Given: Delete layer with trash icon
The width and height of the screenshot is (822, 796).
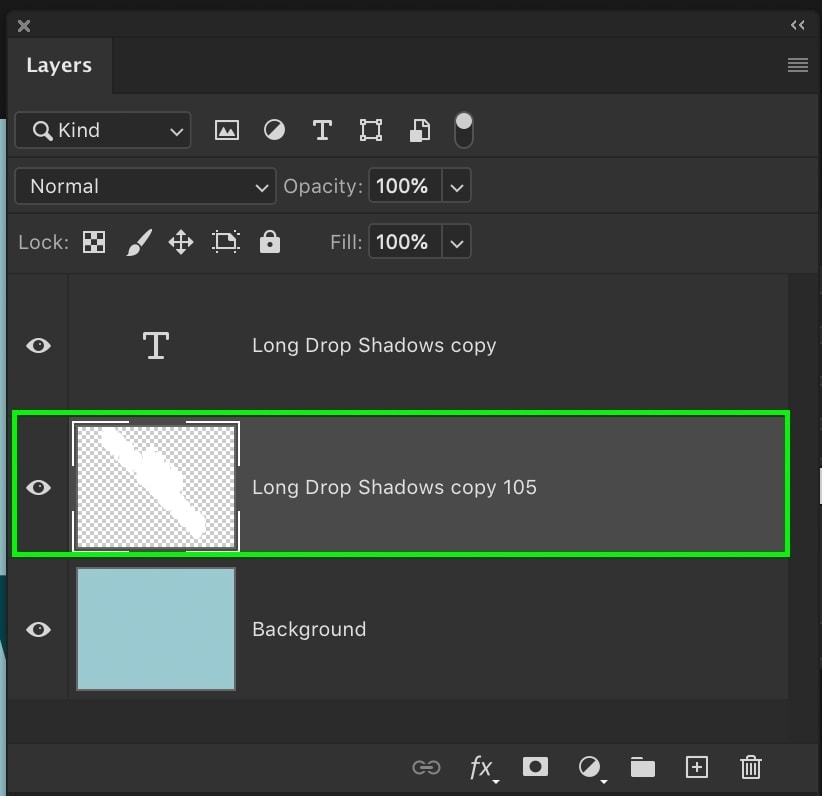Looking at the screenshot, I should pyautogui.click(x=751, y=767).
